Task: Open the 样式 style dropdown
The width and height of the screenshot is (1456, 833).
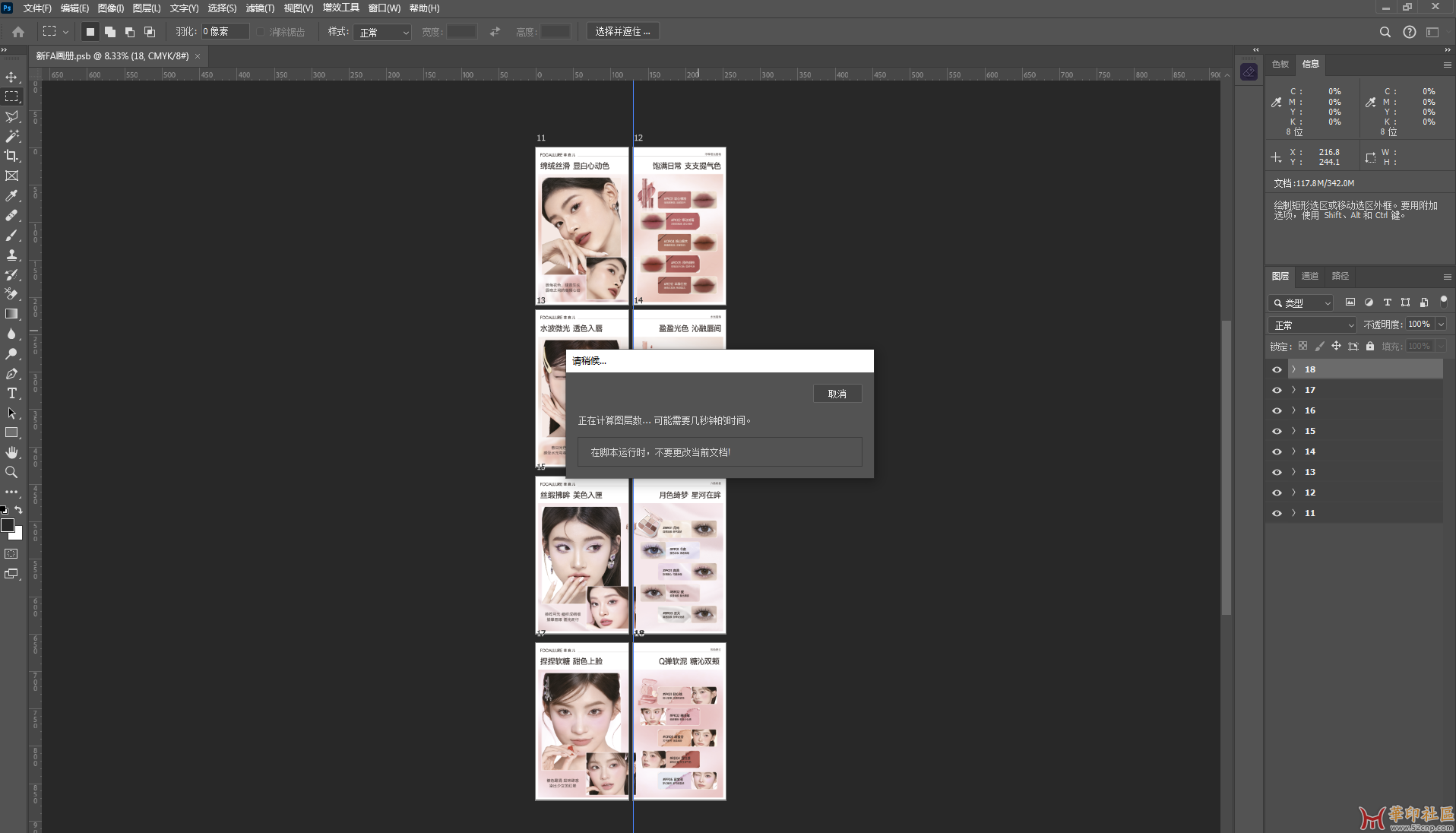Action: point(382,32)
